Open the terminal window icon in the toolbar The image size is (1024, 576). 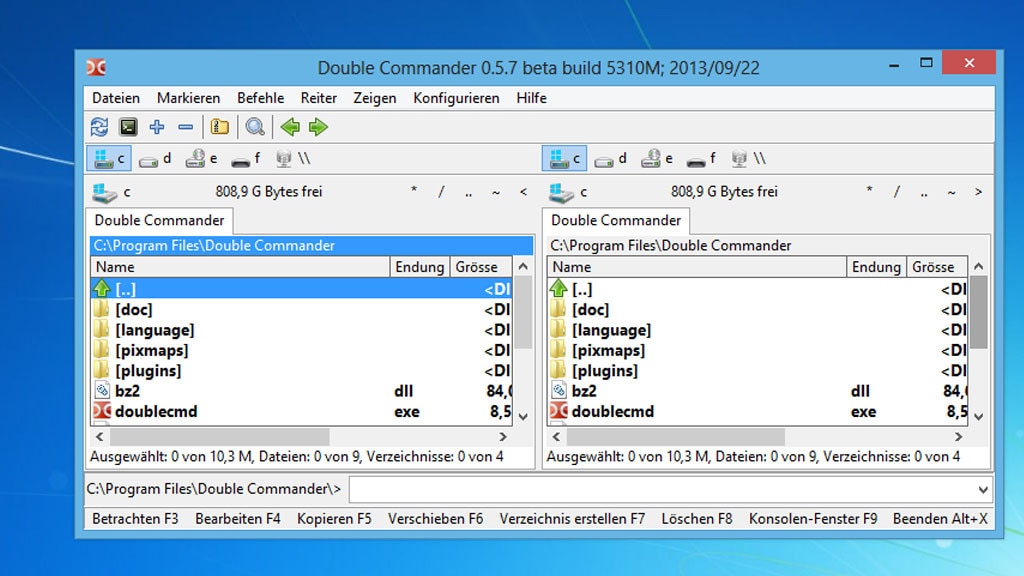pos(128,127)
